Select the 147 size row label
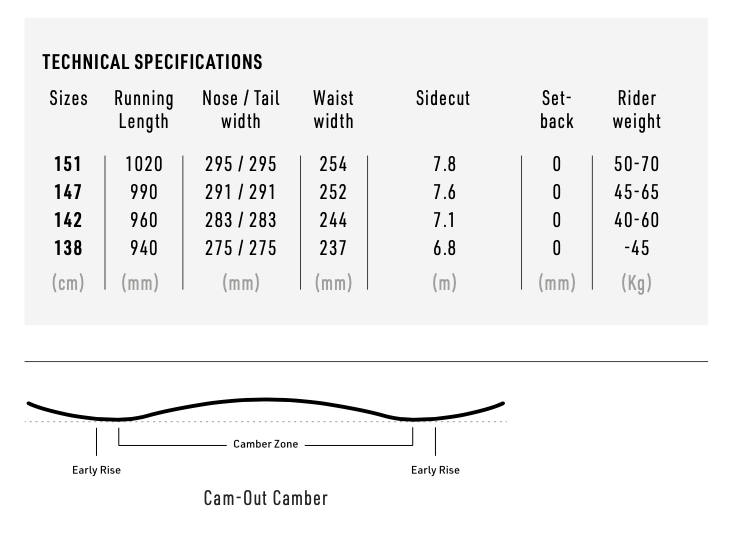The height and width of the screenshot is (535, 734). coord(68,192)
